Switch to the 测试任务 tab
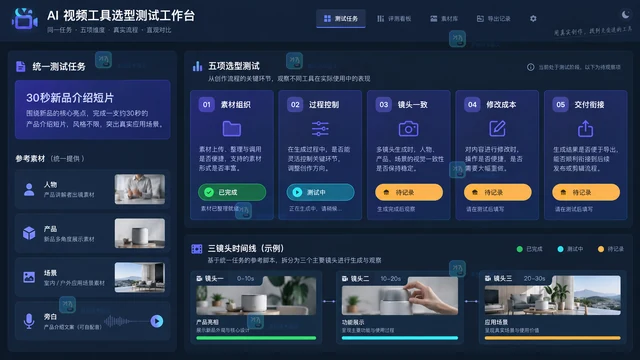The width and height of the screenshot is (640, 360). [341, 19]
